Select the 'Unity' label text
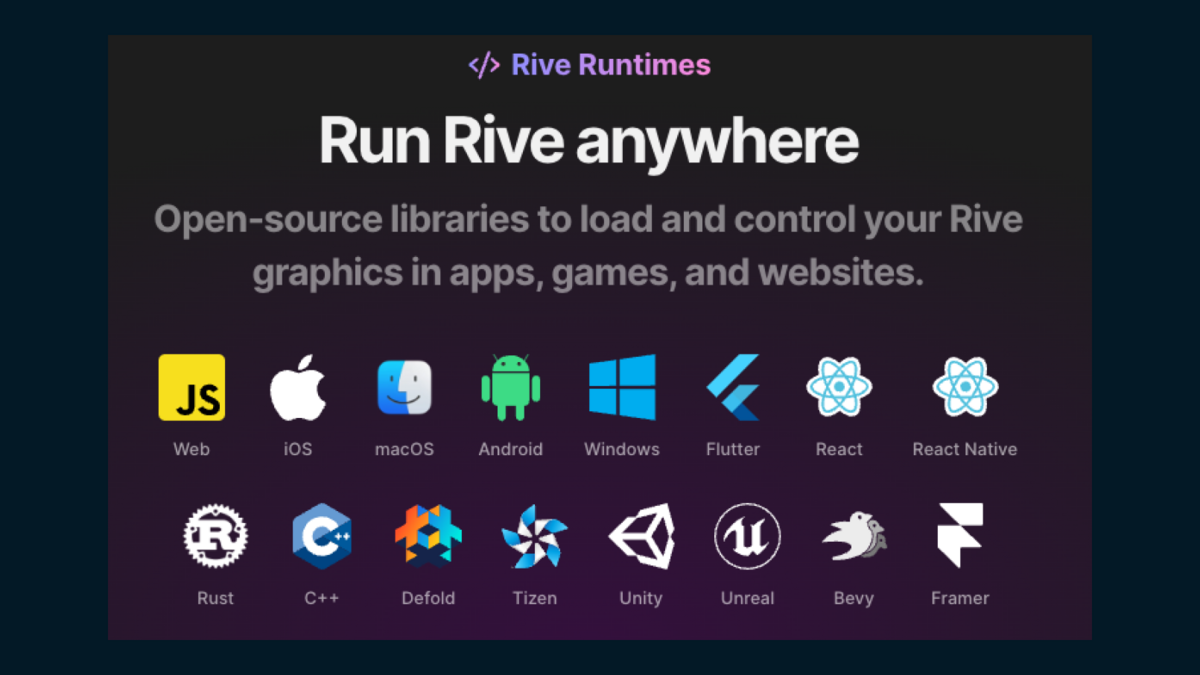 click(x=641, y=598)
